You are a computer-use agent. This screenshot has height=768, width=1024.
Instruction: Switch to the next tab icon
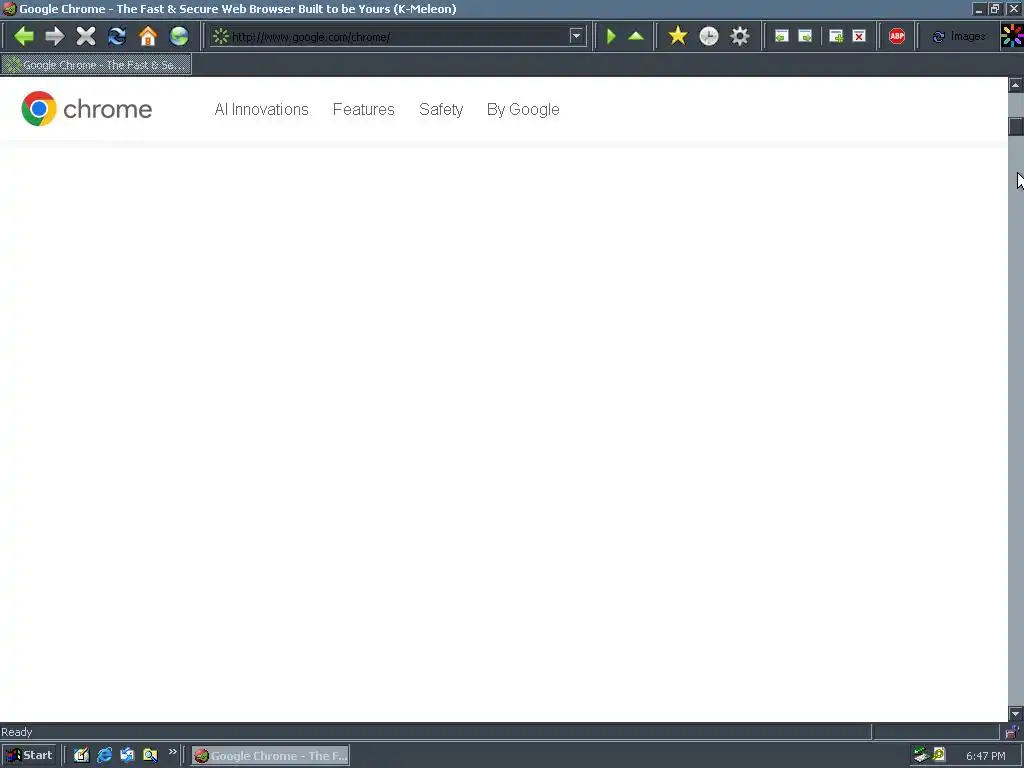[805, 36]
